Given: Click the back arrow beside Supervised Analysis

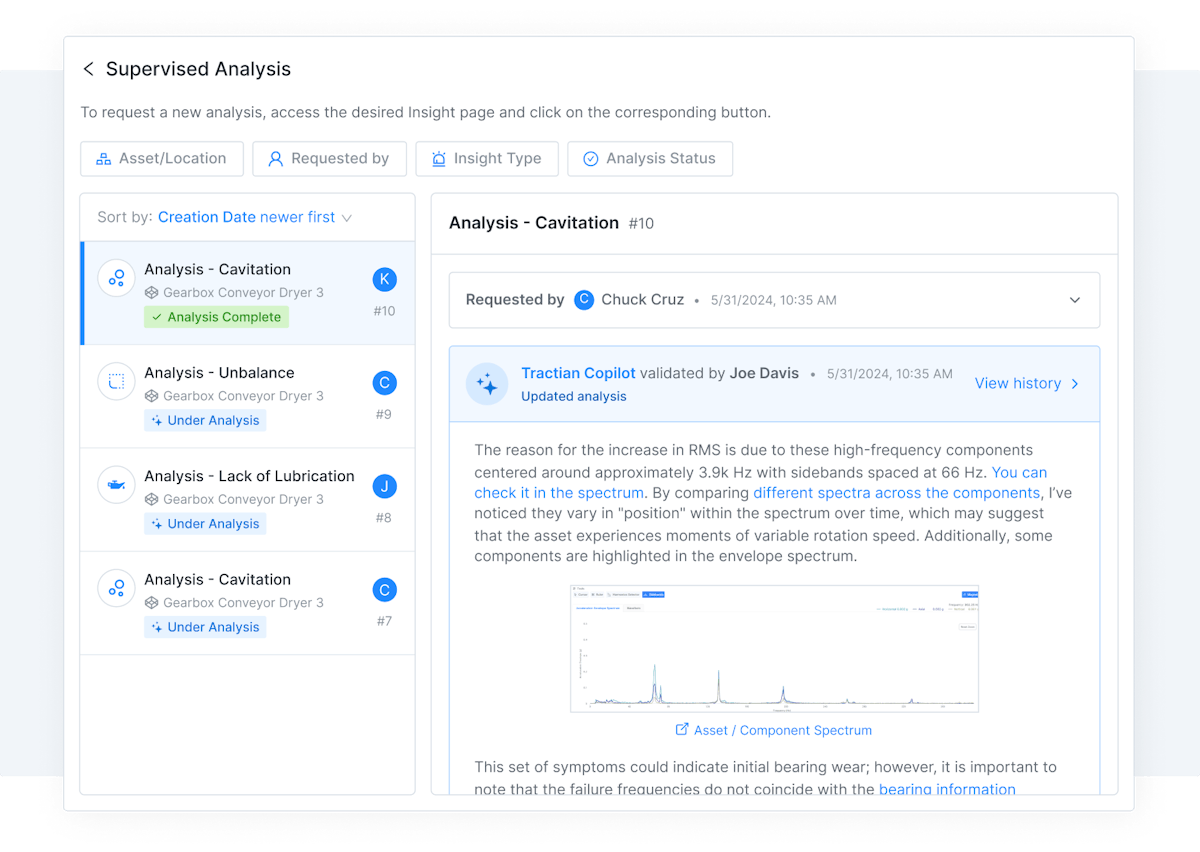Looking at the screenshot, I should click(x=88, y=69).
